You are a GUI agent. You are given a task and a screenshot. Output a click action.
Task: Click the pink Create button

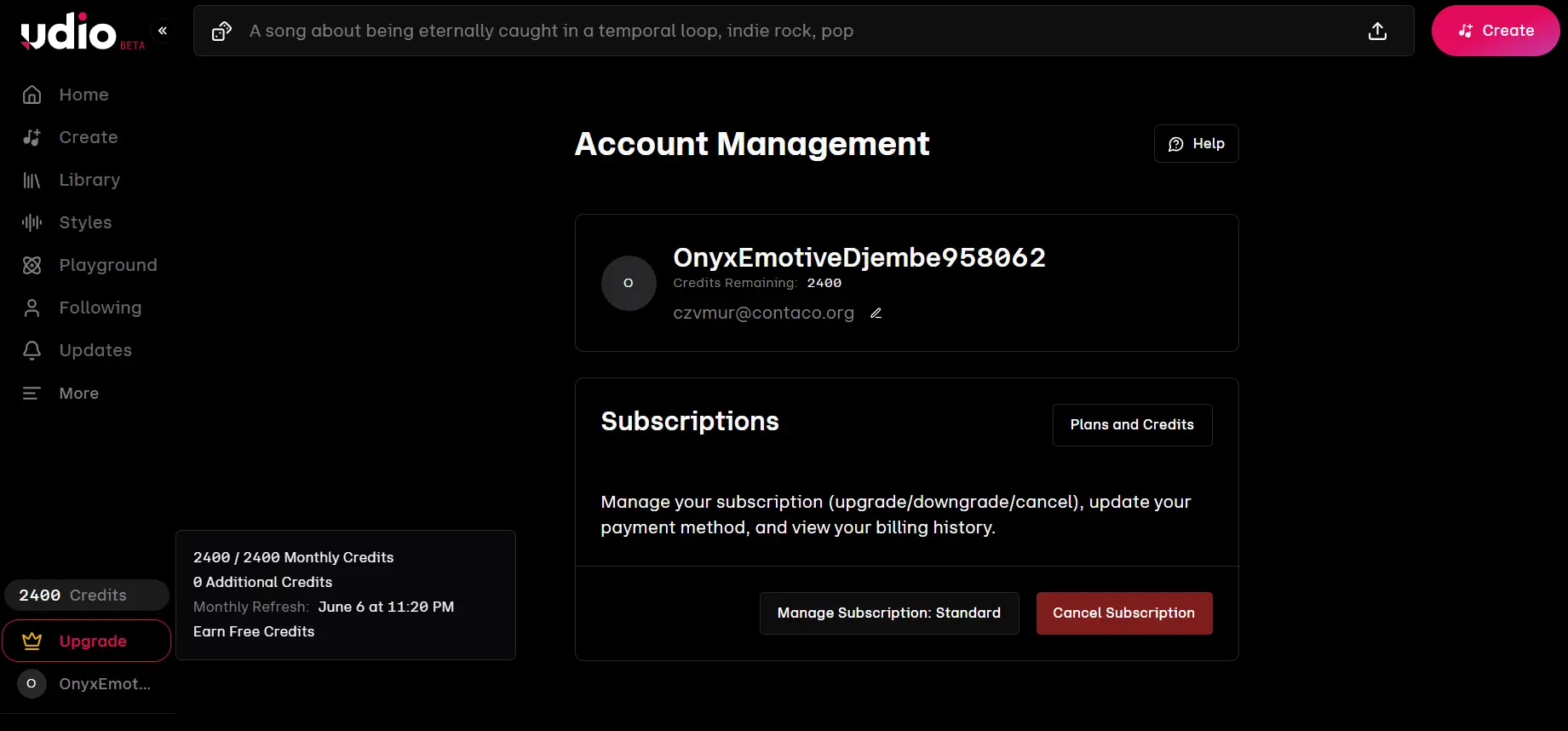pos(1496,31)
